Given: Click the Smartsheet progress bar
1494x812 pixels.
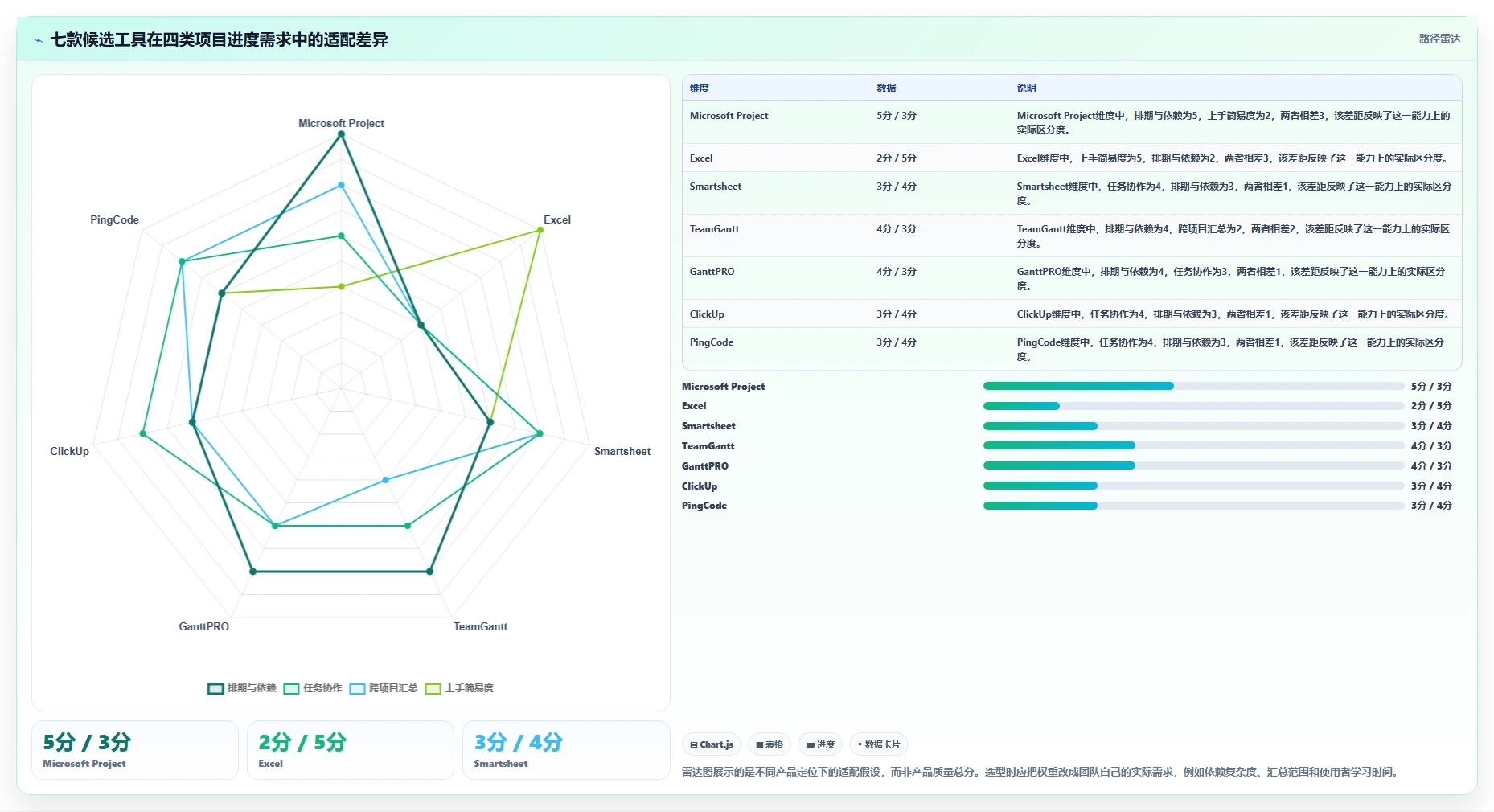Looking at the screenshot, I should tap(1193, 426).
